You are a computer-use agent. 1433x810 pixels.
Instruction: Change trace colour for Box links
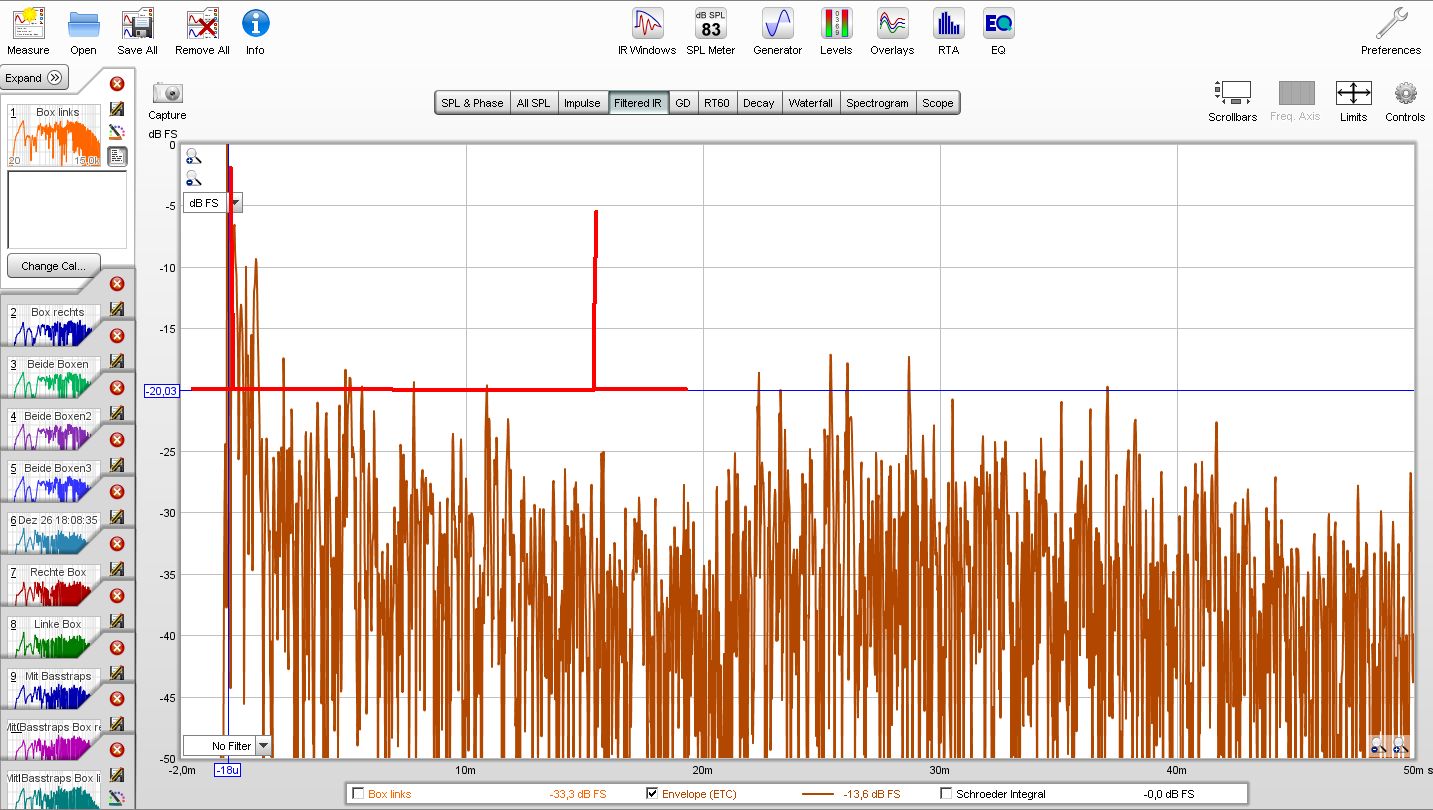coord(117,132)
